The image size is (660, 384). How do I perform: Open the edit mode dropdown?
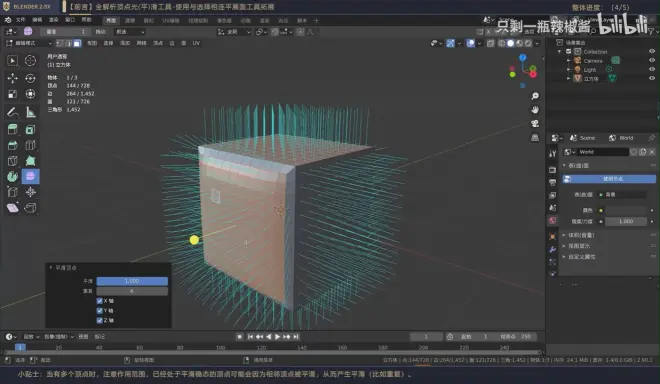tap(29, 43)
